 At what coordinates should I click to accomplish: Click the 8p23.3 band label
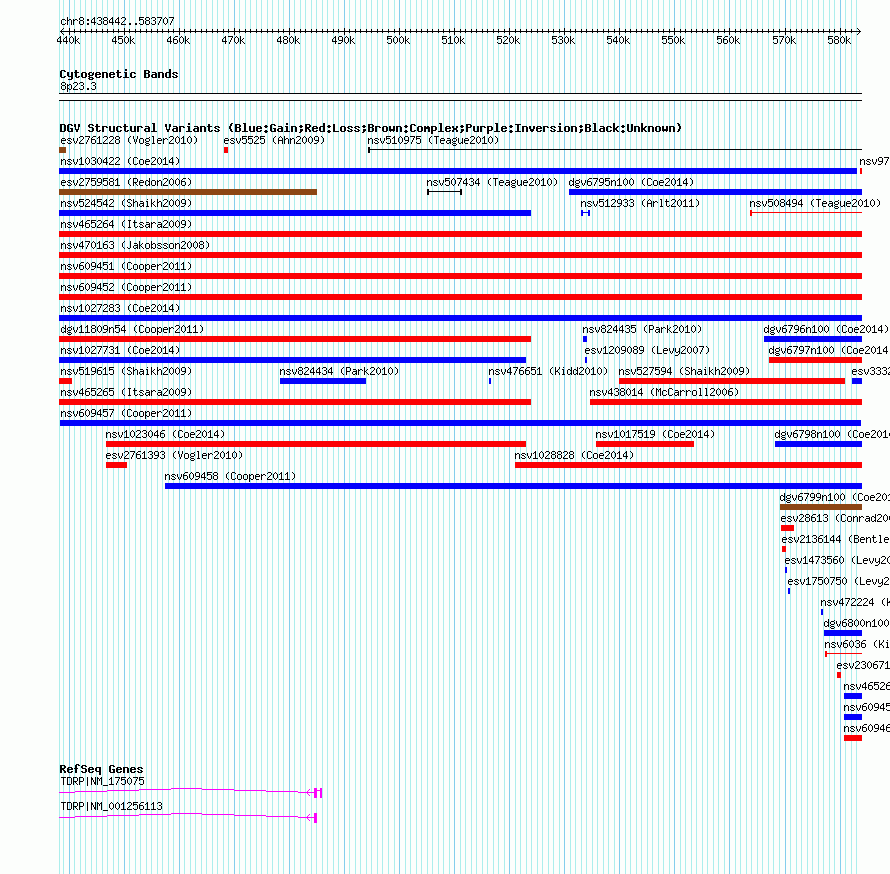click(x=78, y=86)
